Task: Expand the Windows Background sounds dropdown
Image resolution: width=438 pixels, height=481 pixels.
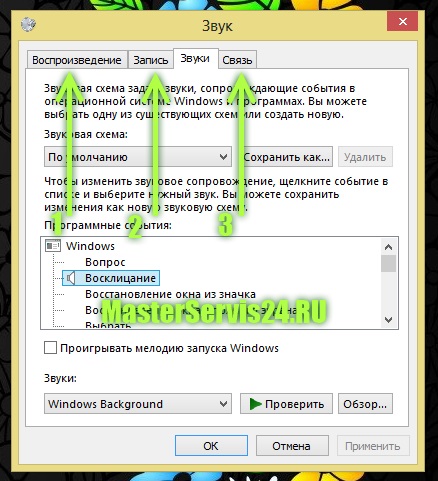Action: click(x=138, y=404)
